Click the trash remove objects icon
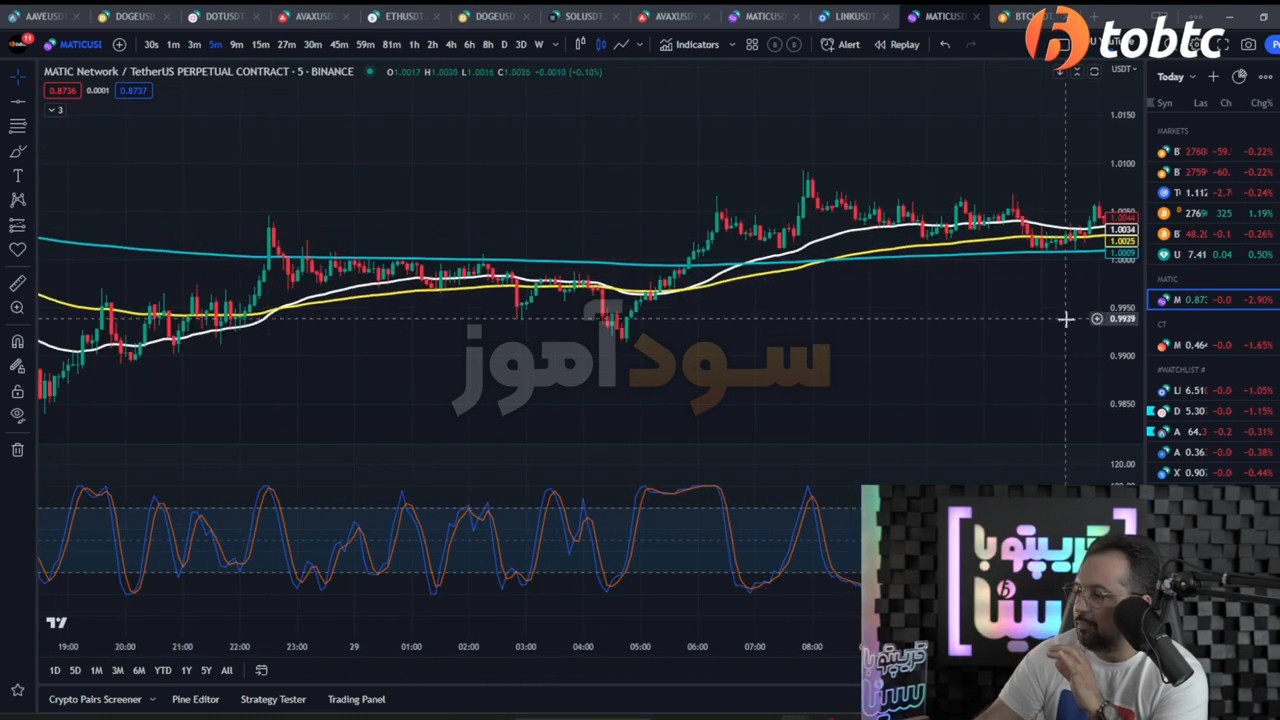 pos(18,450)
